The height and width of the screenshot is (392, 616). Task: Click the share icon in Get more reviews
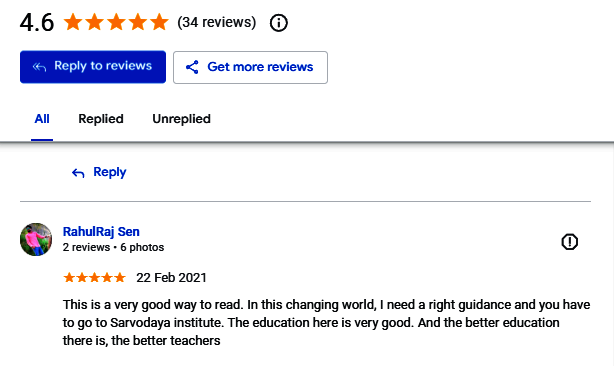192,67
